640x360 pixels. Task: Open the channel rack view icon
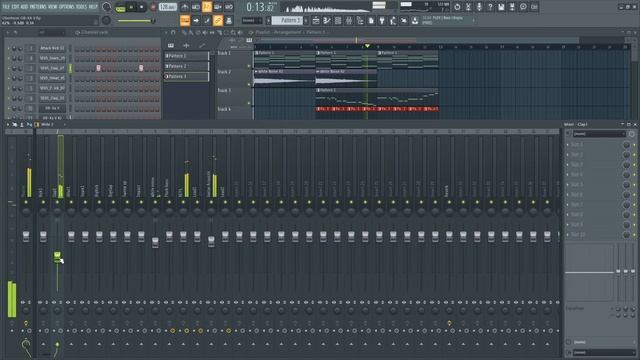pyautogui.click(x=338, y=20)
